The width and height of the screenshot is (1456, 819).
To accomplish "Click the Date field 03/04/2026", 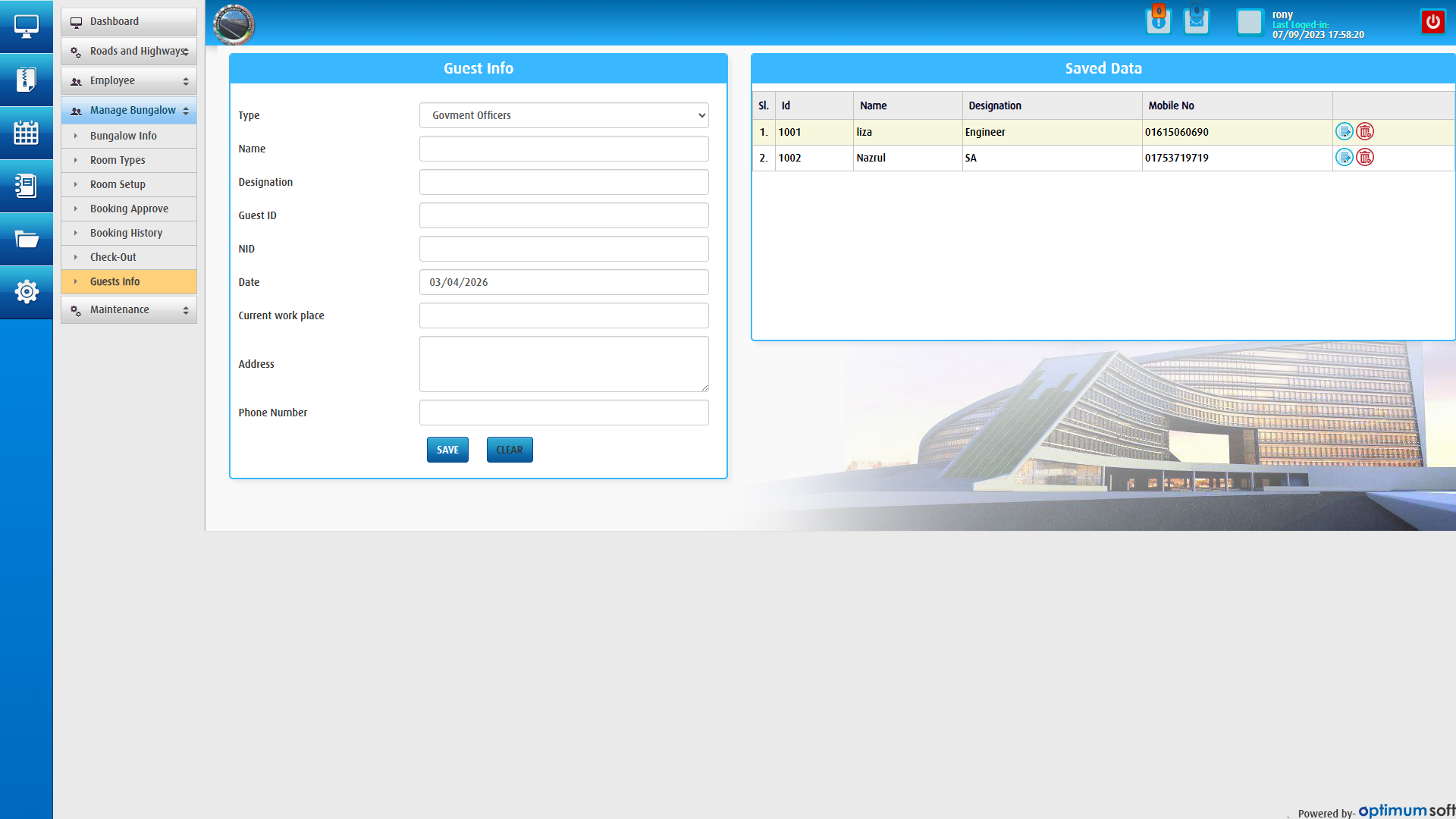I will (x=563, y=282).
